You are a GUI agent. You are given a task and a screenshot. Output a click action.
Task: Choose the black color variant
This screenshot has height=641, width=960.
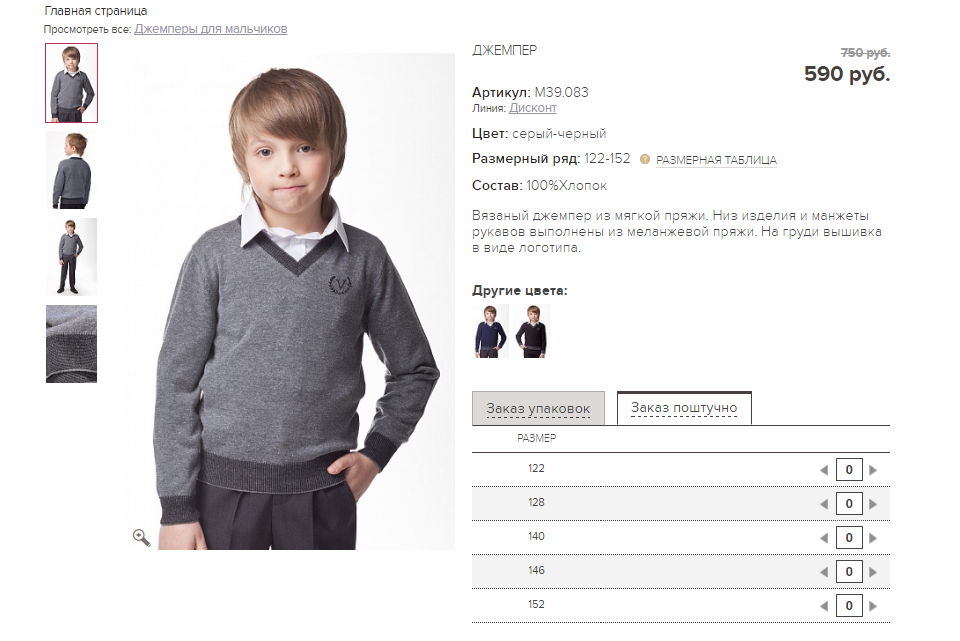pos(532,331)
